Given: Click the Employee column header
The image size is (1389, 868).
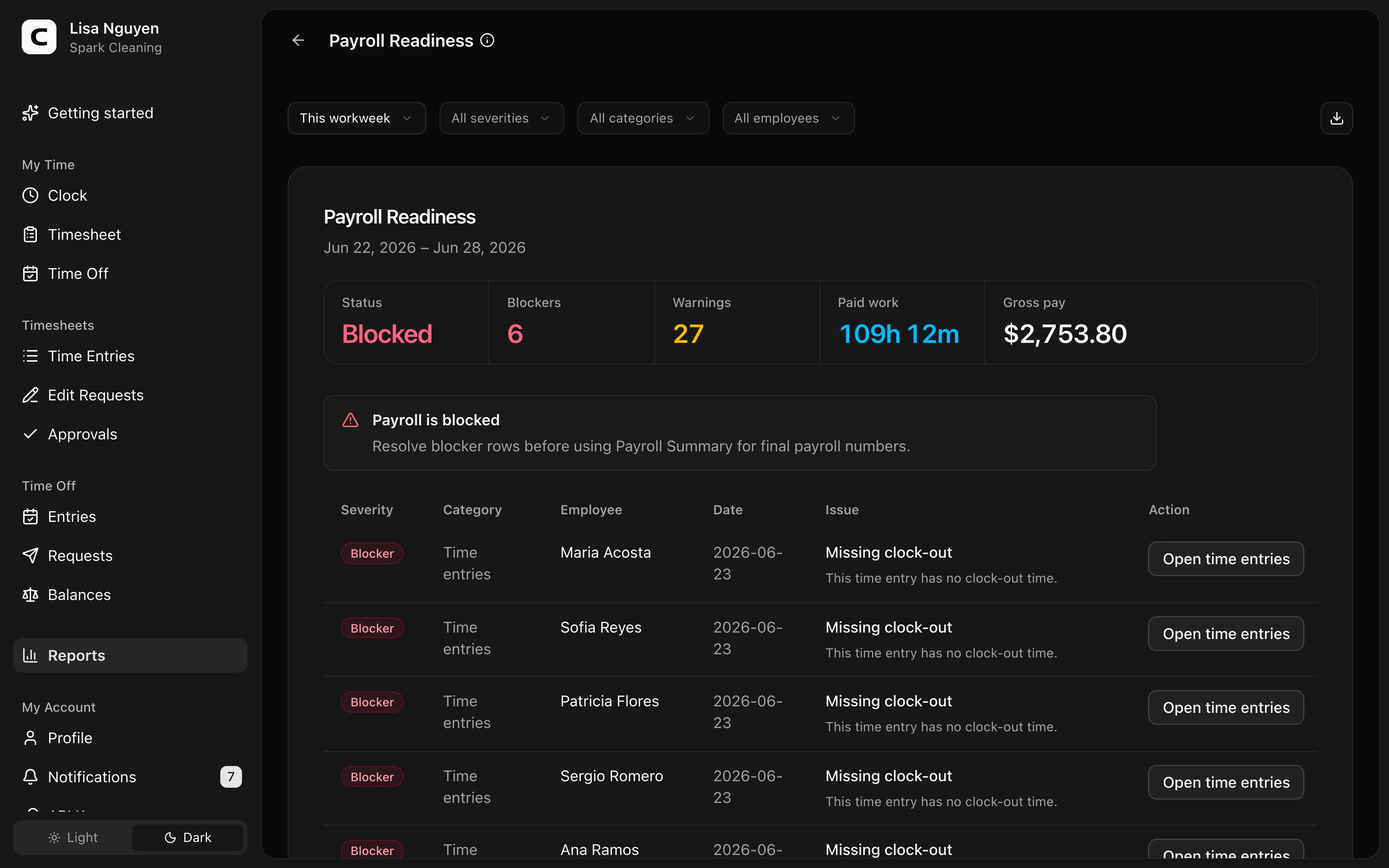Looking at the screenshot, I should 591,510.
